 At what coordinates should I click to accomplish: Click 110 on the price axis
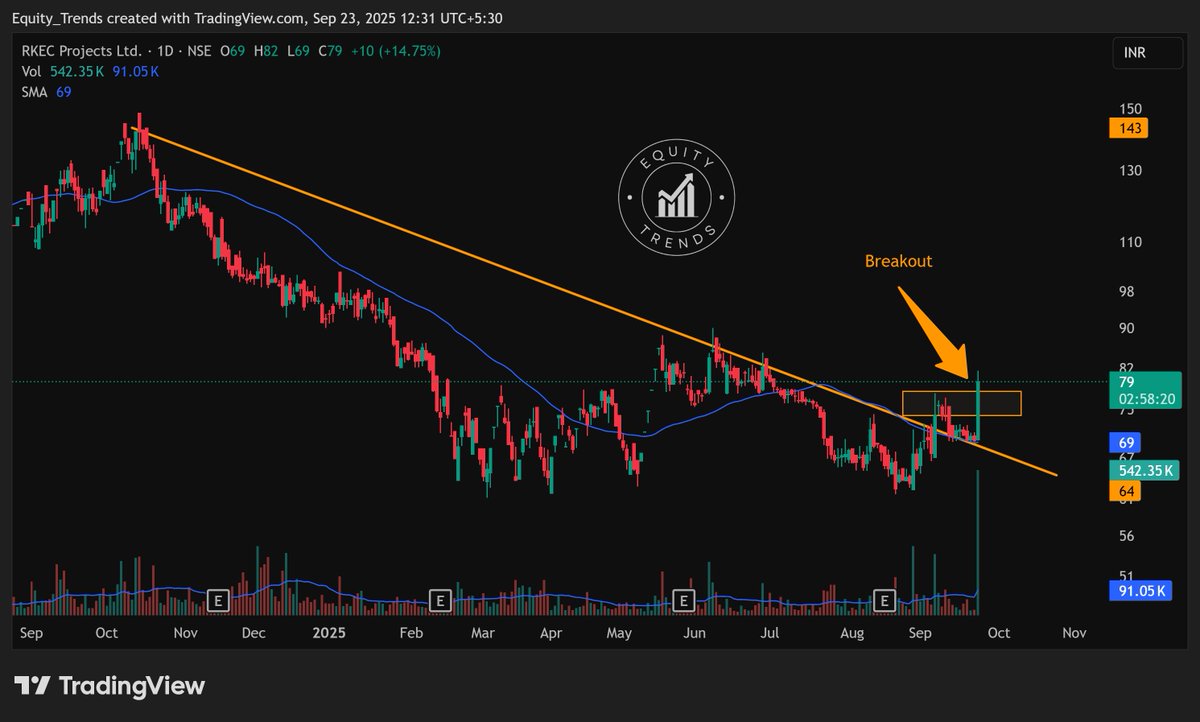(1131, 243)
